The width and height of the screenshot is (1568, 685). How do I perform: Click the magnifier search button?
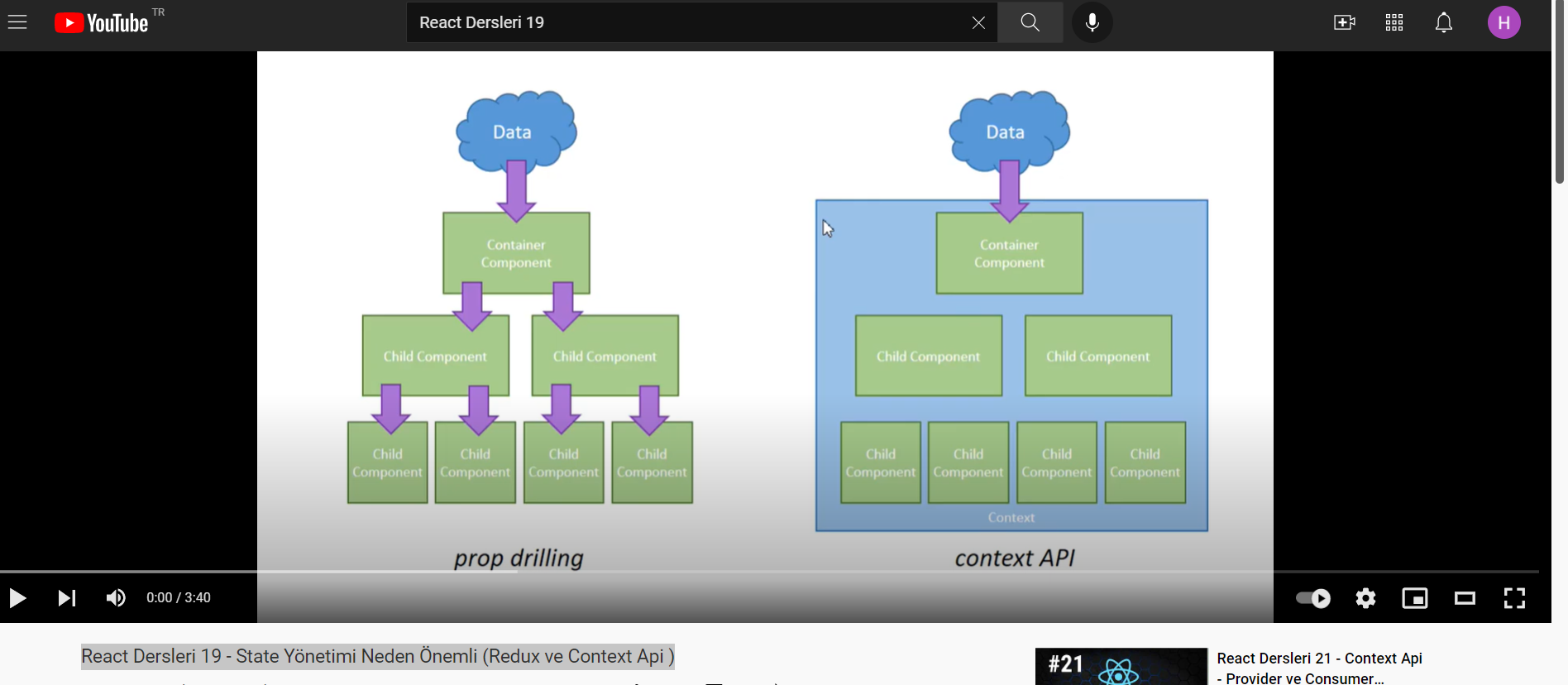(x=1030, y=22)
